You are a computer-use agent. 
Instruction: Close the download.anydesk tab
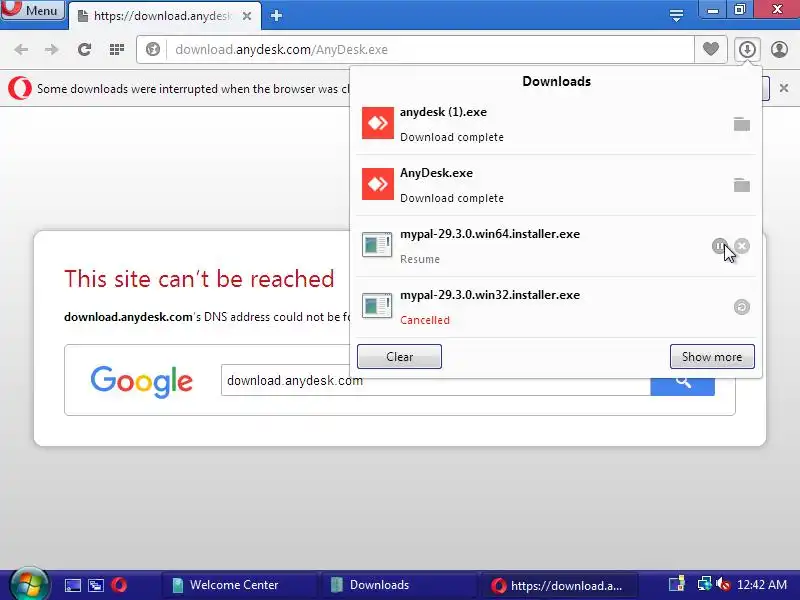click(246, 16)
